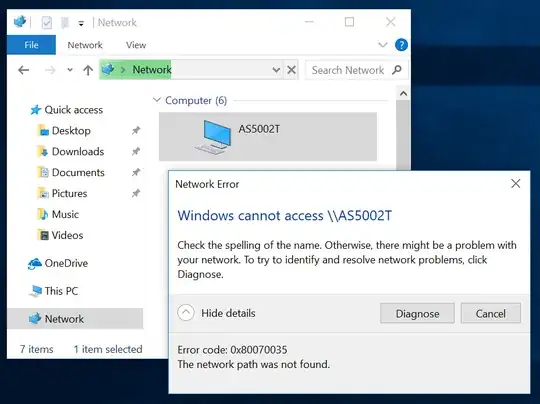Click the Network breadcrumb in the address bar
Image resolution: width=540 pixels, height=404 pixels.
click(x=152, y=70)
